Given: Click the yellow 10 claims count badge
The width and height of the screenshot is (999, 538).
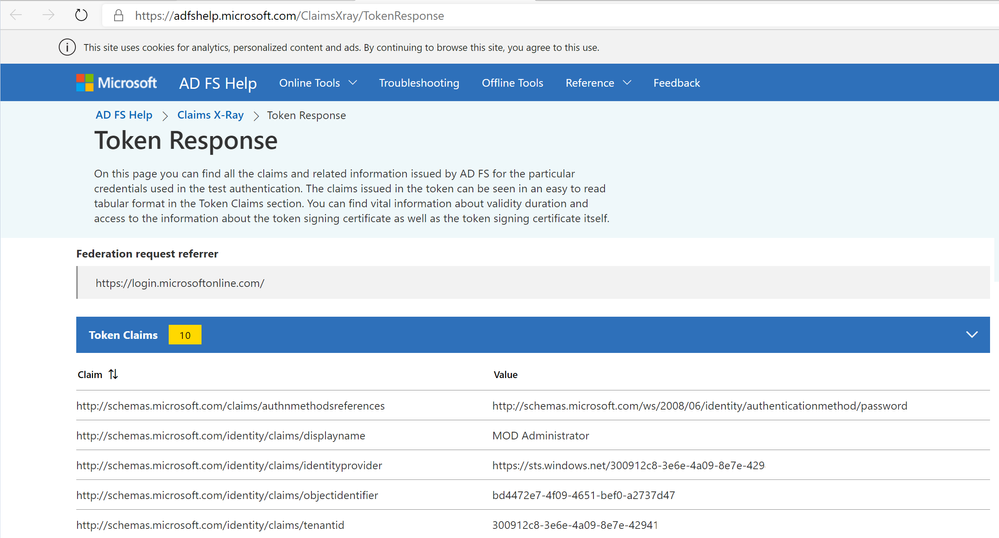Looking at the screenshot, I should pos(185,335).
